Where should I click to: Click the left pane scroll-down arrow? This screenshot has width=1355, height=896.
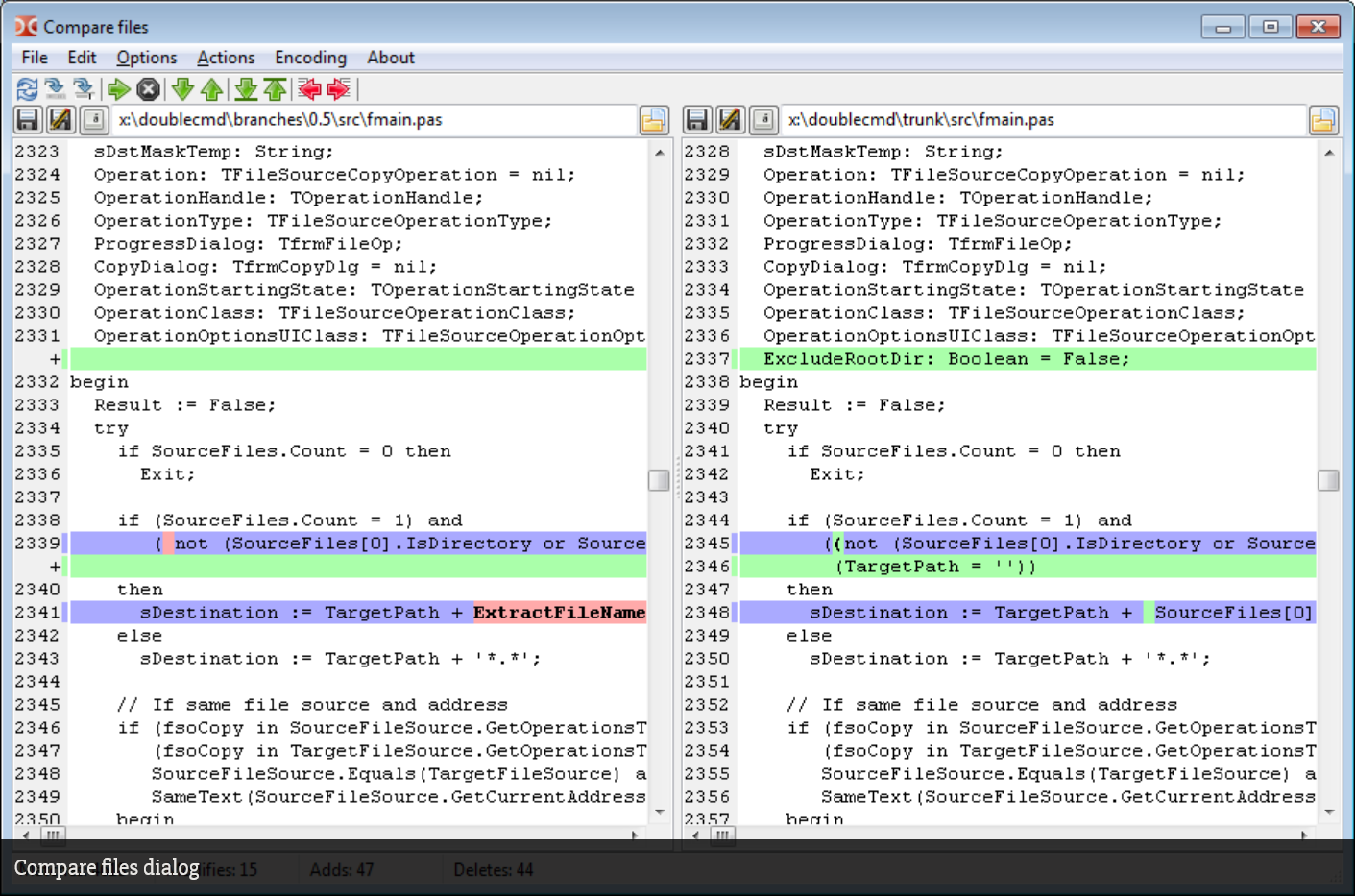(x=659, y=812)
